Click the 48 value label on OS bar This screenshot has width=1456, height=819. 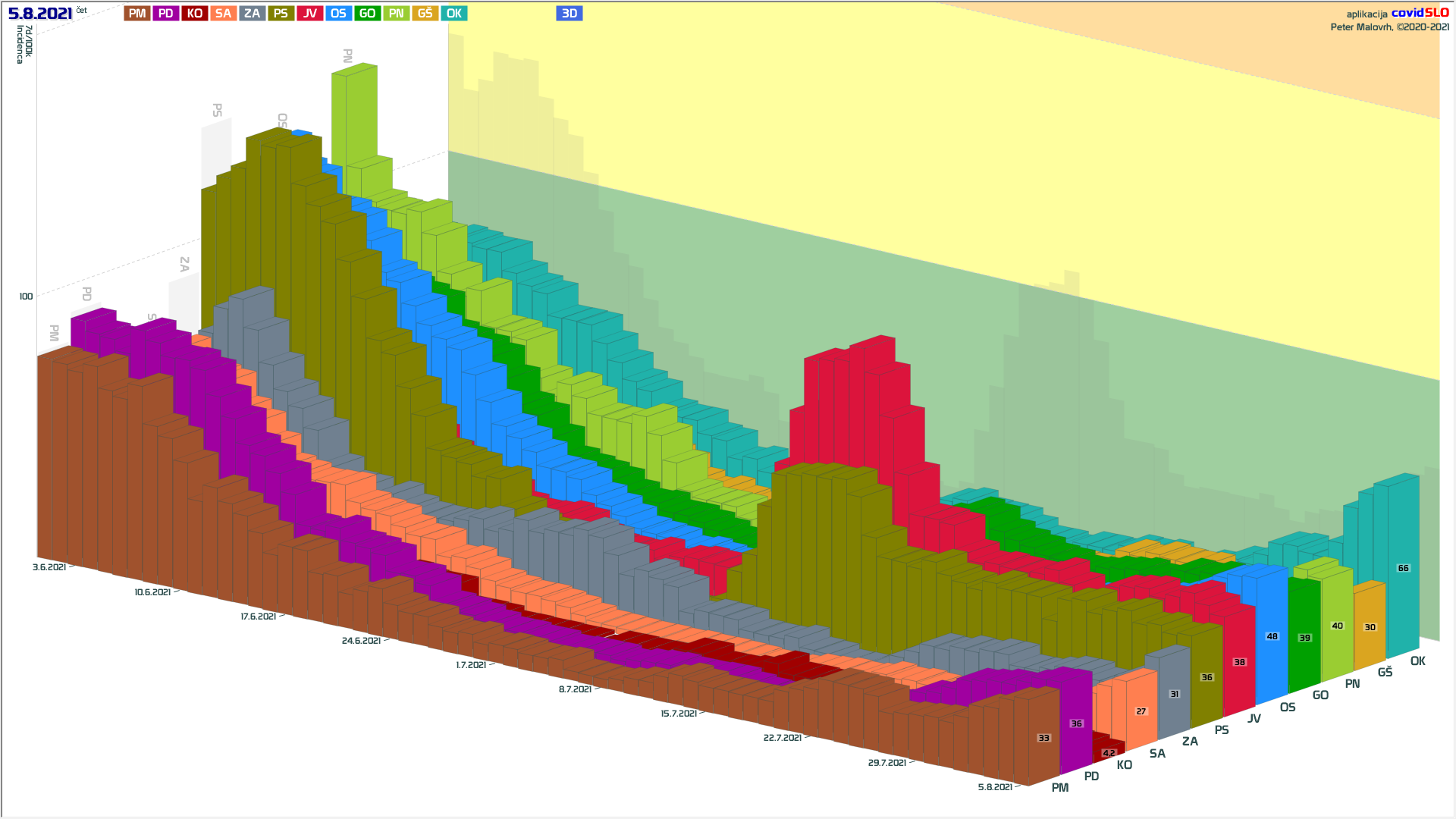coord(1272,636)
